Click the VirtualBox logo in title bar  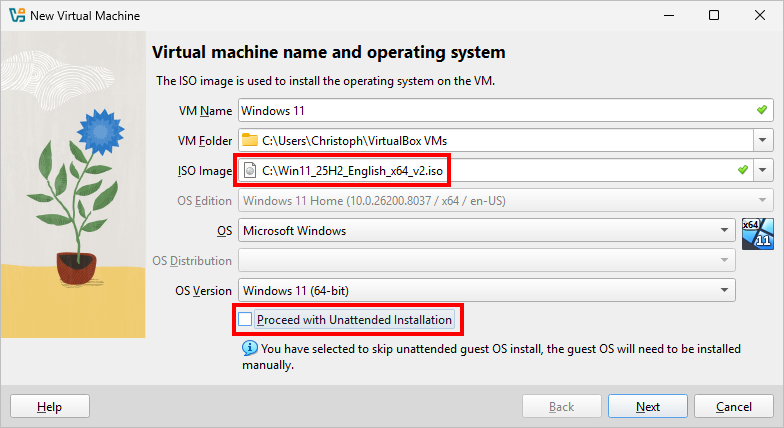(x=16, y=16)
